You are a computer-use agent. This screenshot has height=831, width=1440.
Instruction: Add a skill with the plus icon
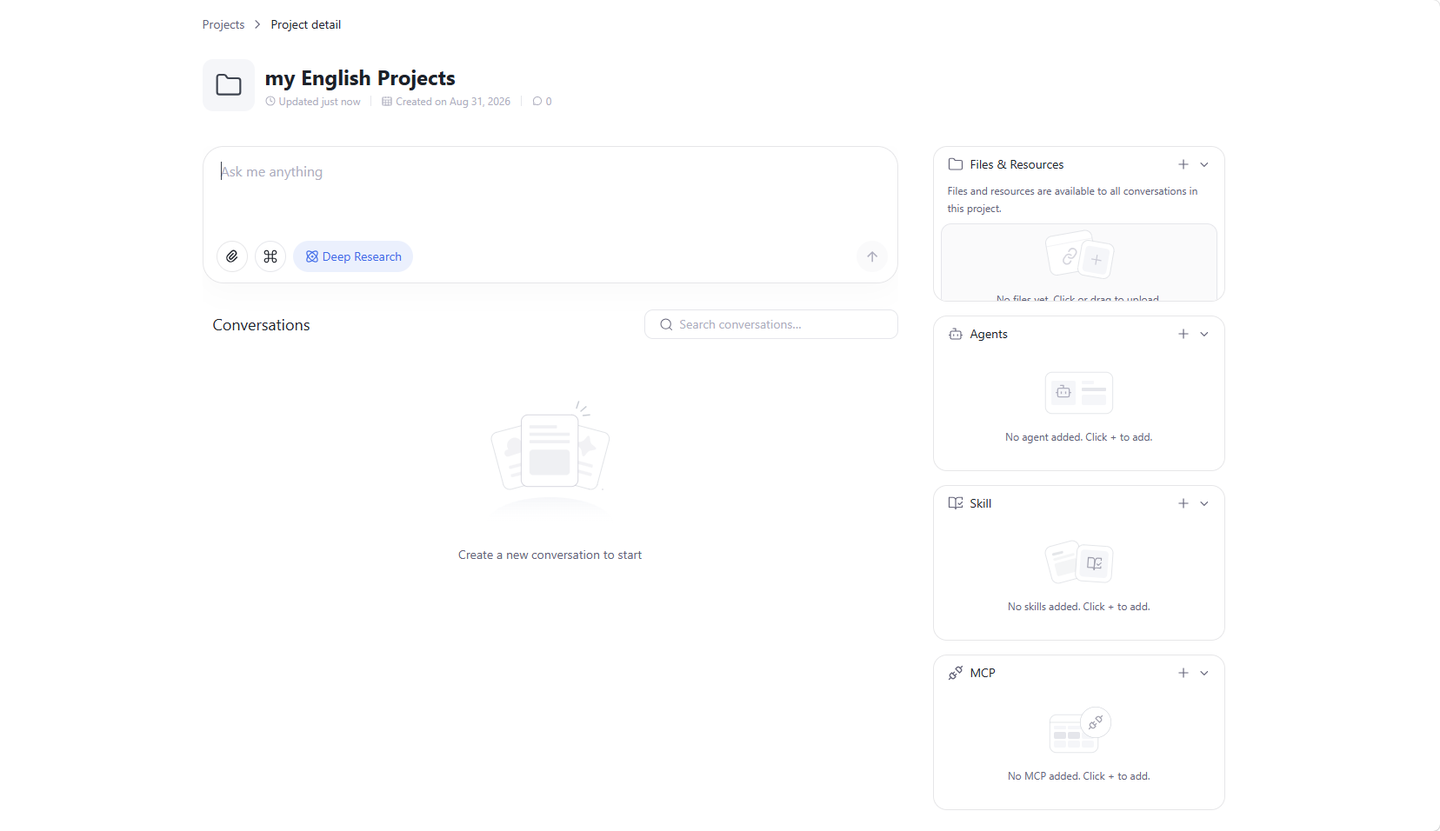[x=1183, y=503]
